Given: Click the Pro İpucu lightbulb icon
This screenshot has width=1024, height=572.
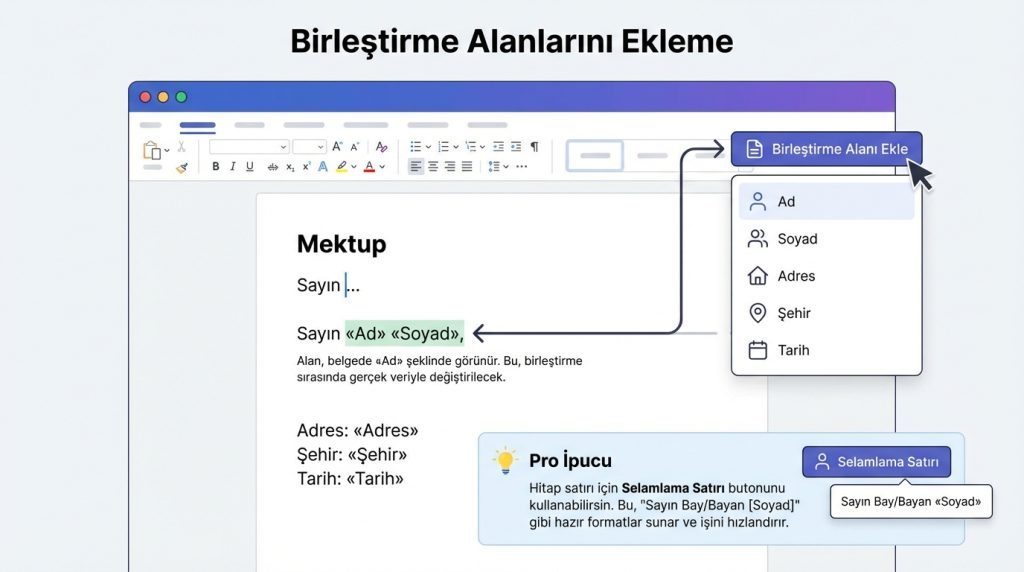Looking at the screenshot, I should point(505,460).
